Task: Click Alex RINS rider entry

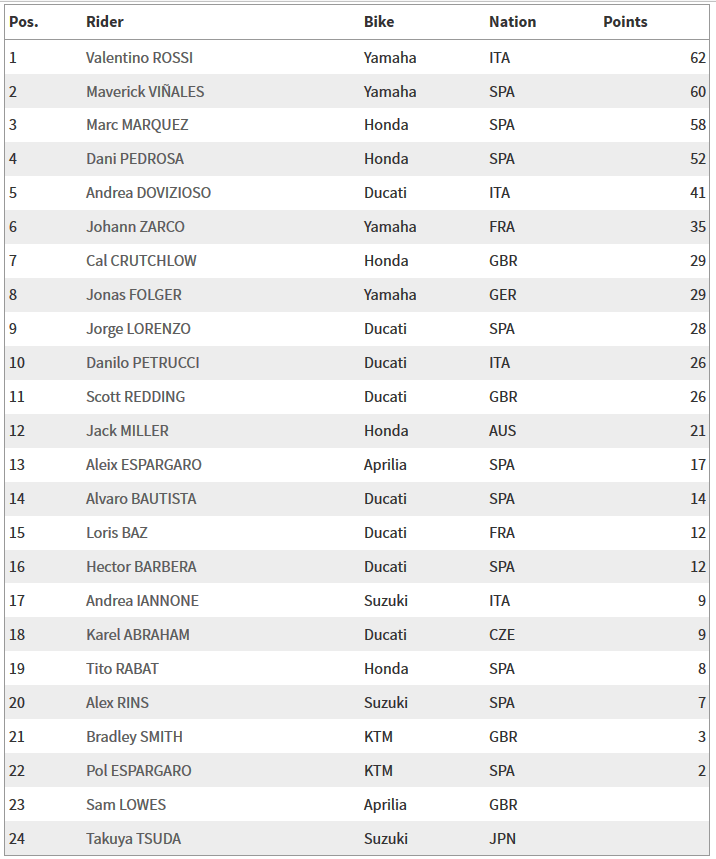Action: (117, 702)
